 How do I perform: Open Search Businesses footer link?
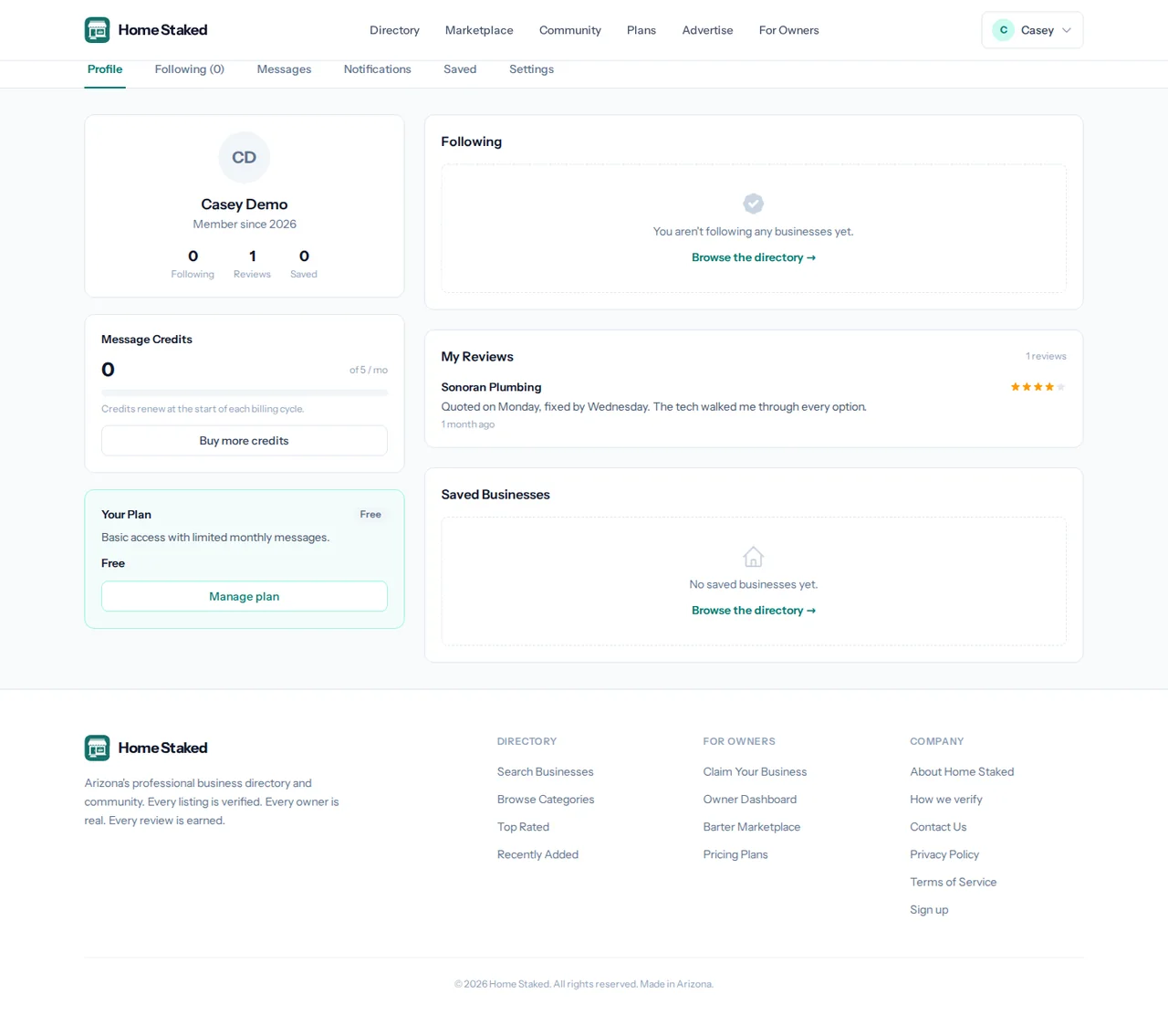point(546,772)
